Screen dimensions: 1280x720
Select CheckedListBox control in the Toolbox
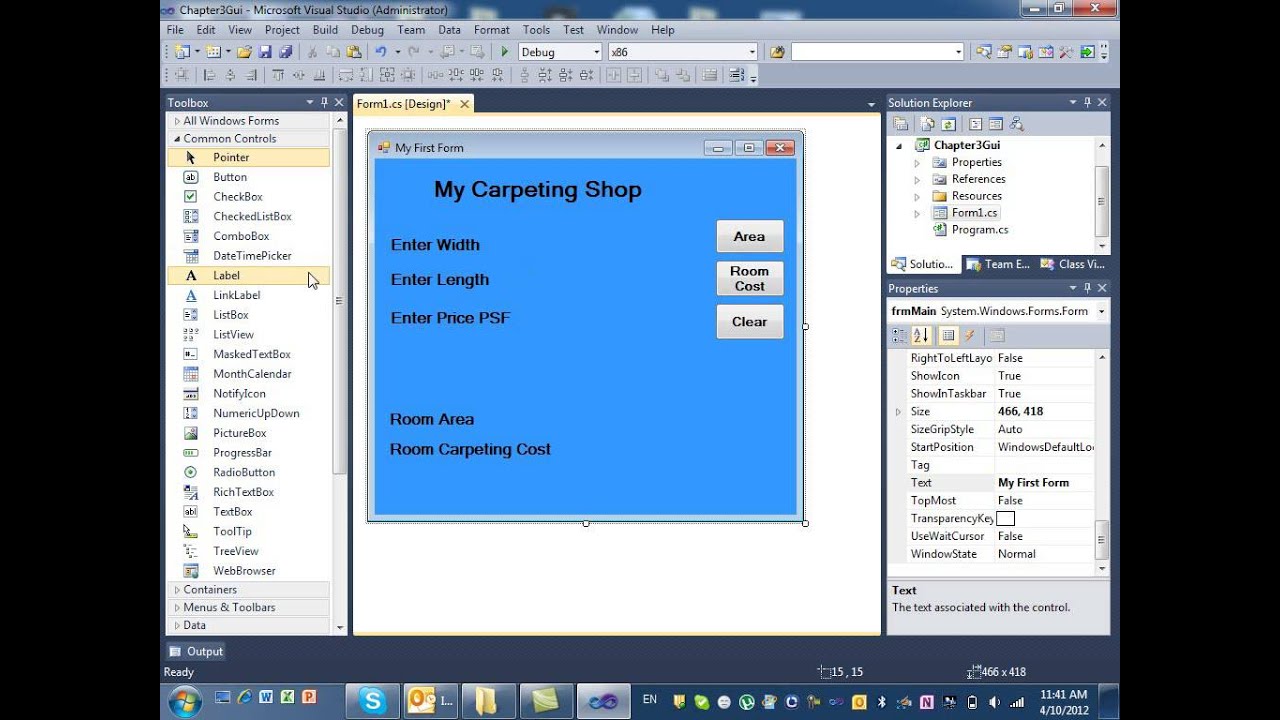[x=248, y=216]
